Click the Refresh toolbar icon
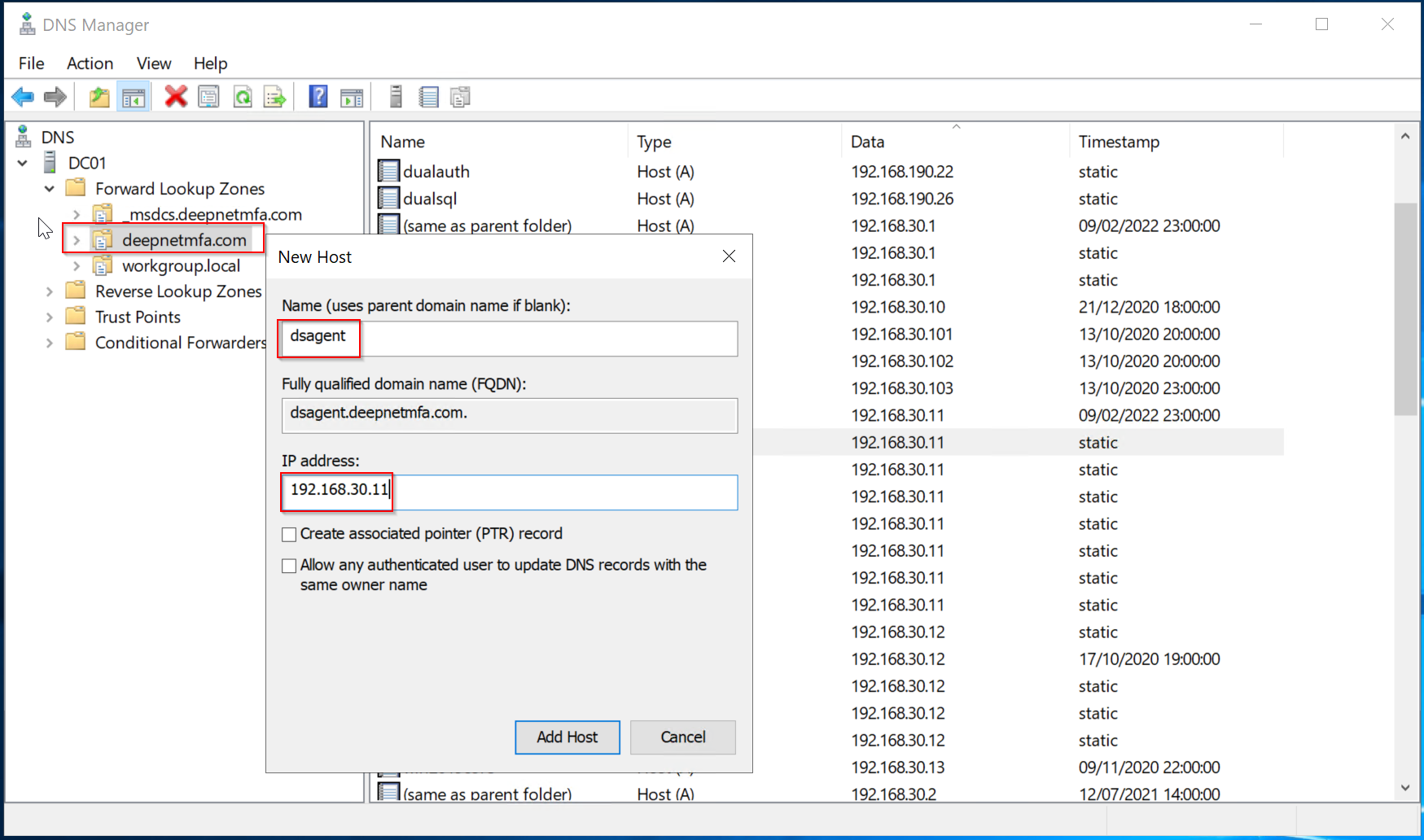This screenshot has height=840, width=1424. pyautogui.click(x=243, y=98)
